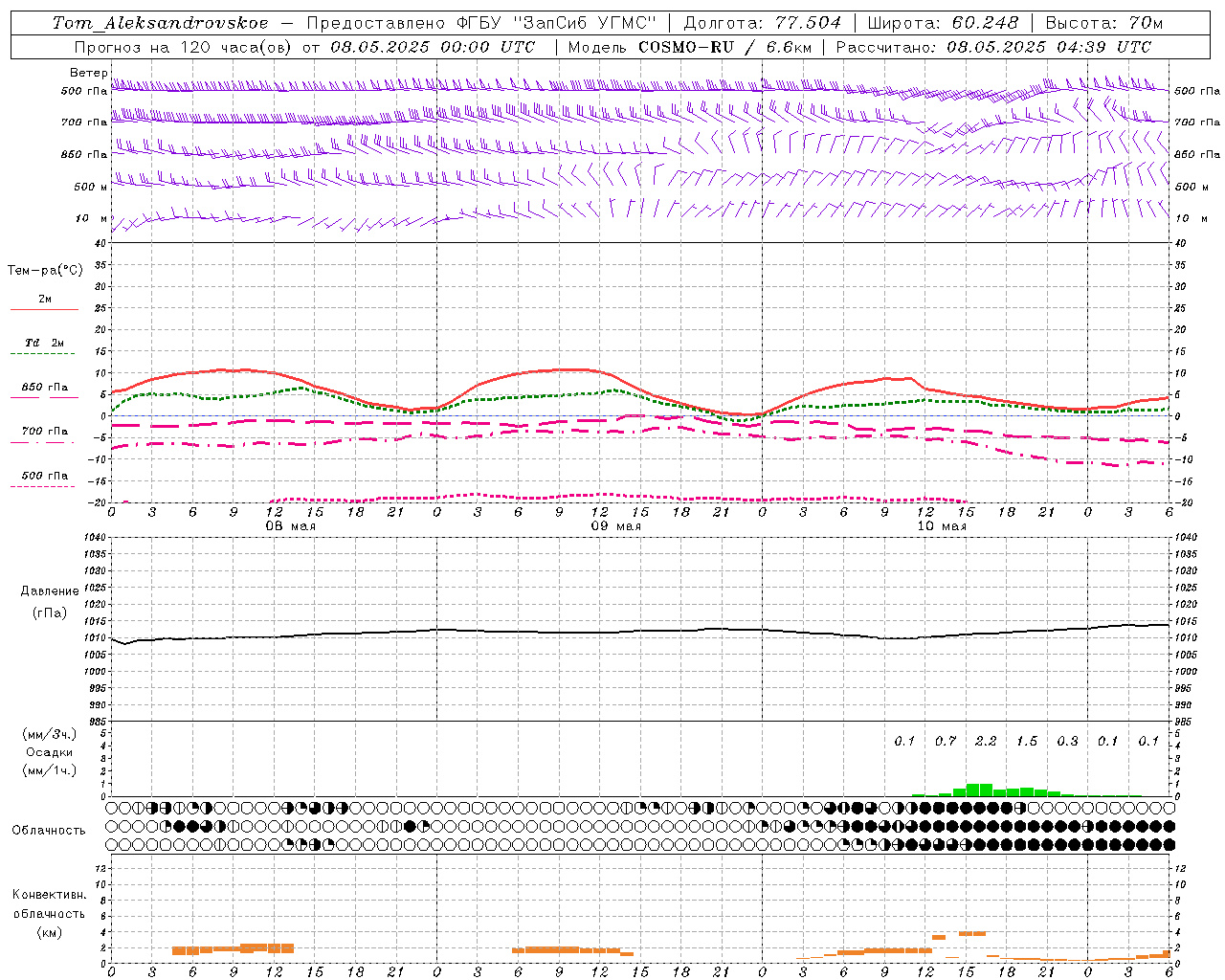Click the provider text ФГБУ "ЗапСиб УГМС"

(555, 23)
